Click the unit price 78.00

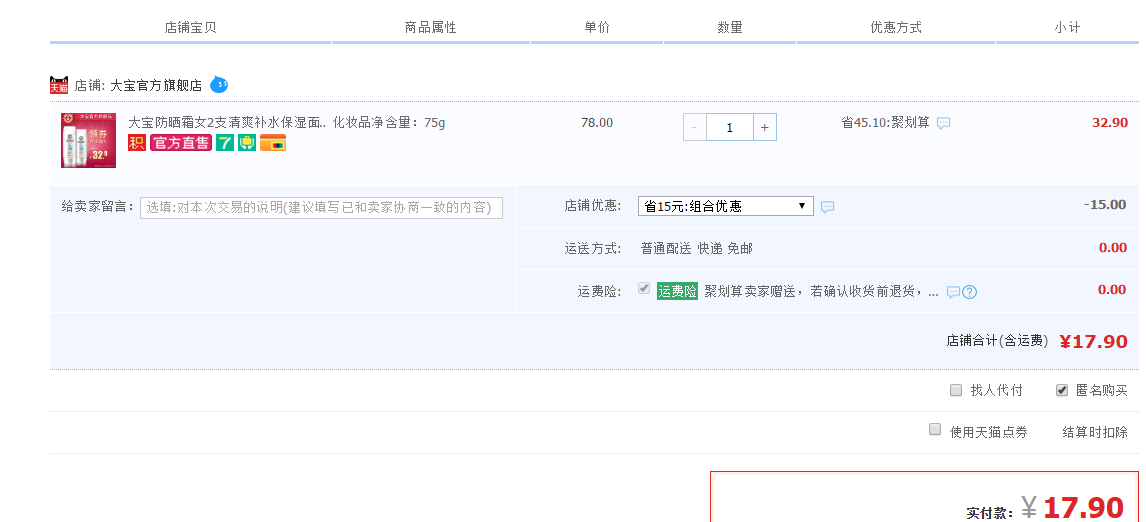[597, 122]
